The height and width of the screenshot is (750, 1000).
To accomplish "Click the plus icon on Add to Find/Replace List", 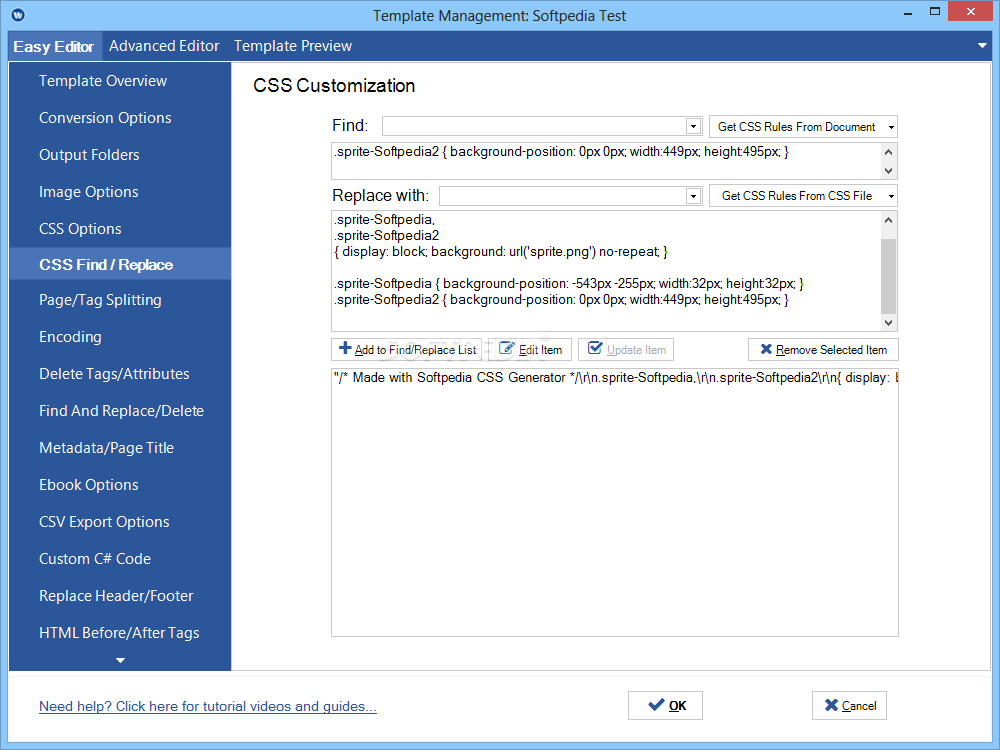I will point(345,348).
